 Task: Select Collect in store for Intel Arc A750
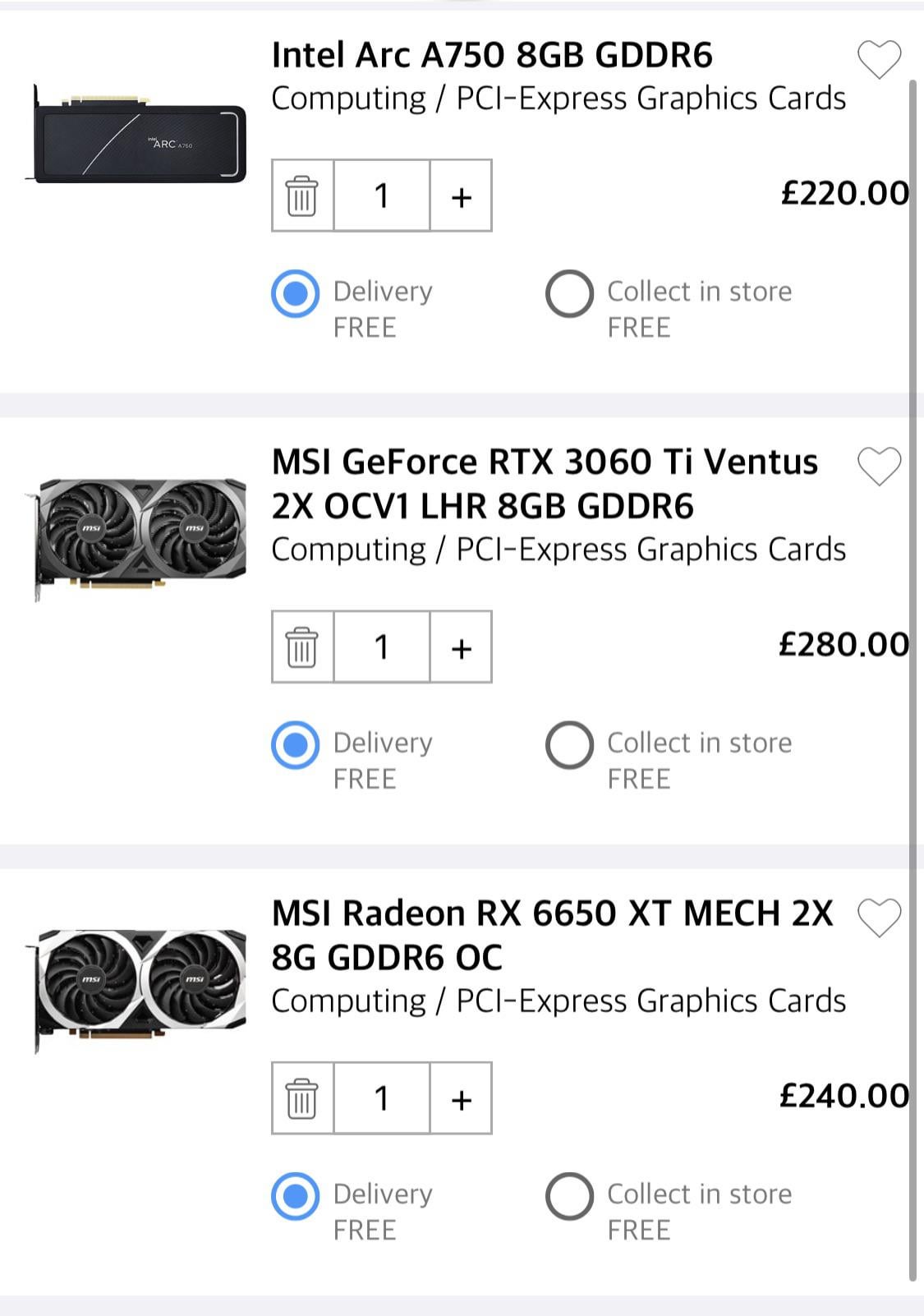[569, 293]
